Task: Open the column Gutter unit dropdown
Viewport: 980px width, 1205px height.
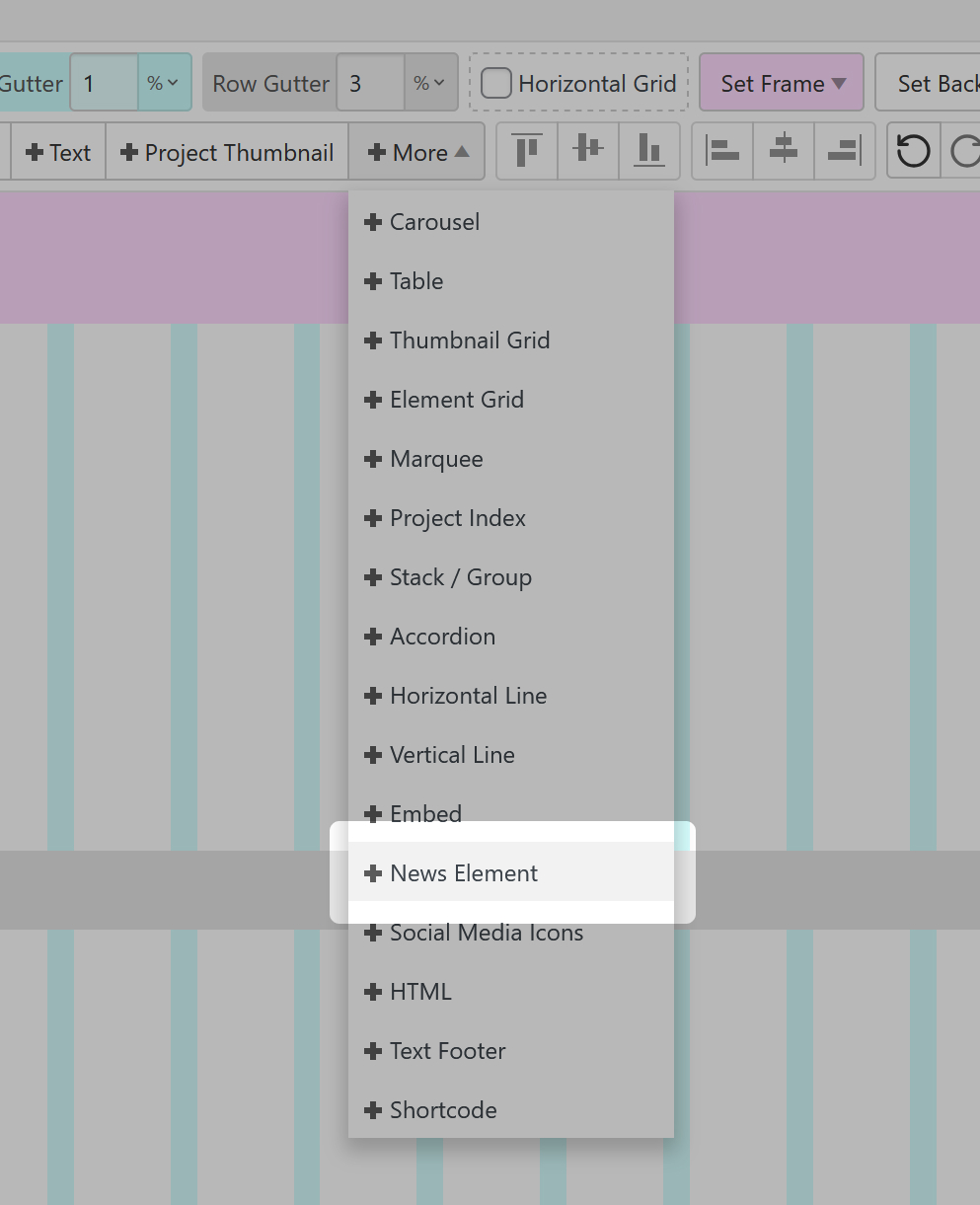Action: 164,84
